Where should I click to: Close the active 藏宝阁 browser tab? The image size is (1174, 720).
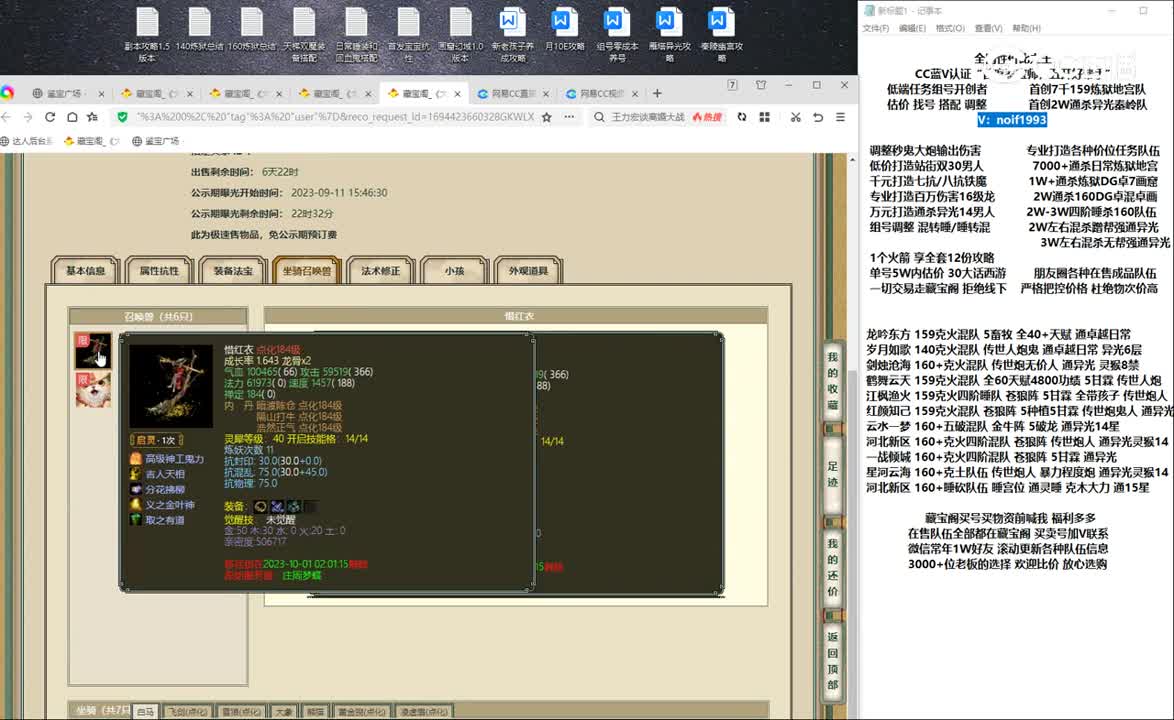457,94
